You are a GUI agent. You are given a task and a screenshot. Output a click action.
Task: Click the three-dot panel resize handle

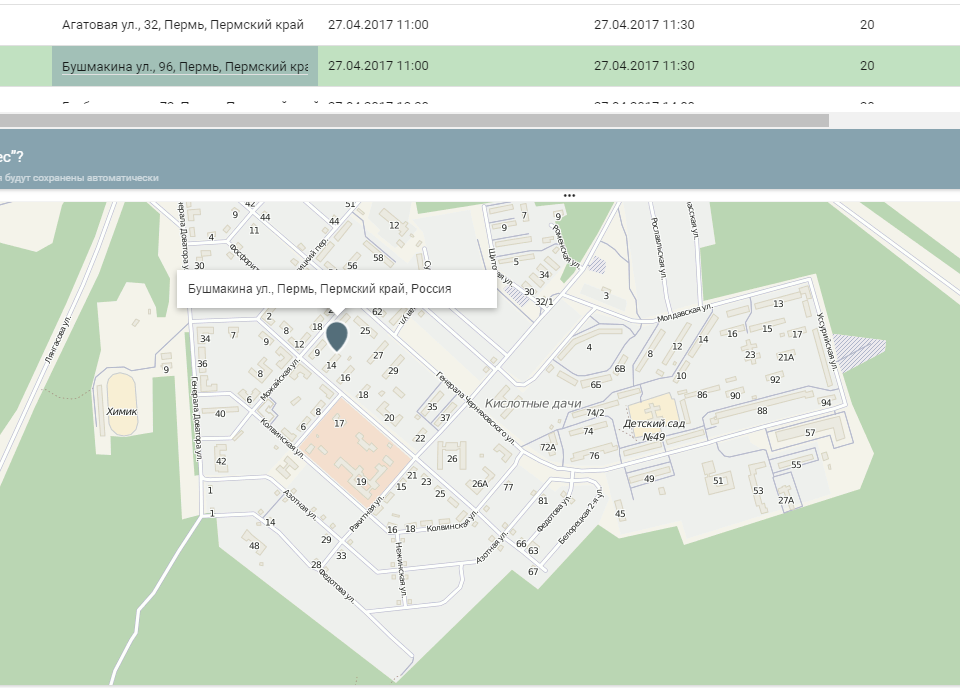pos(569,196)
